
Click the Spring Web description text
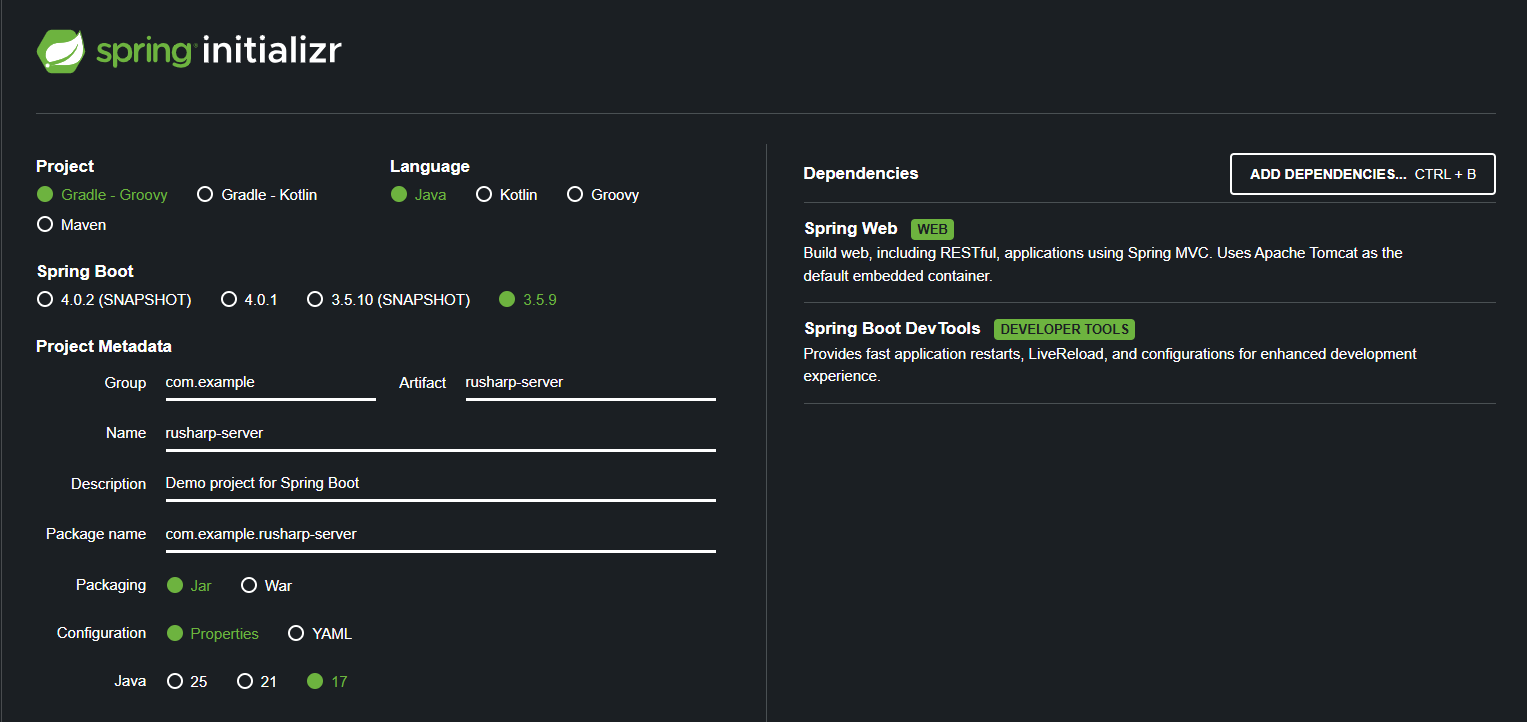(x=1103, y=265)
